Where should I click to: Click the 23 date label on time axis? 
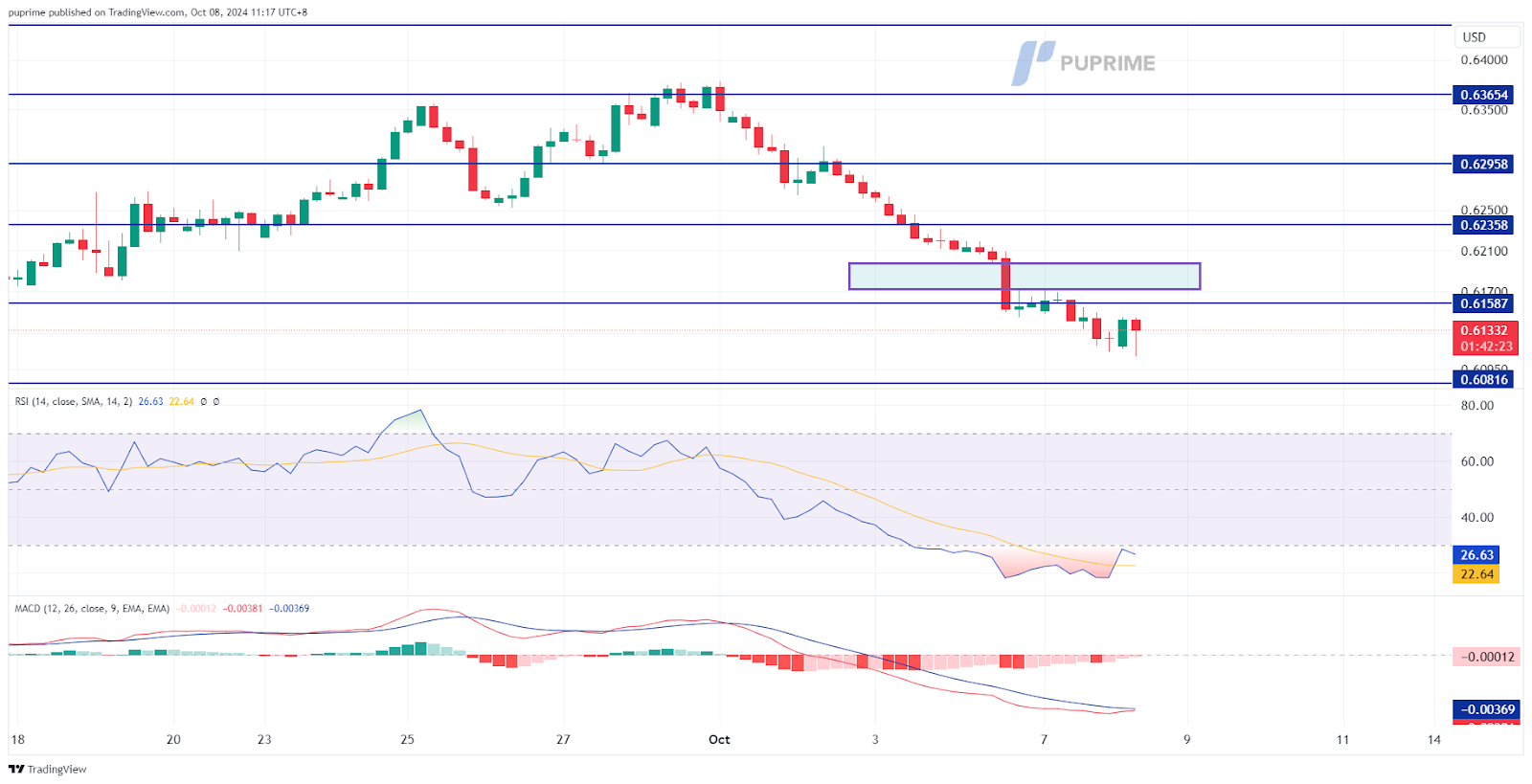[x=264, y=739]
